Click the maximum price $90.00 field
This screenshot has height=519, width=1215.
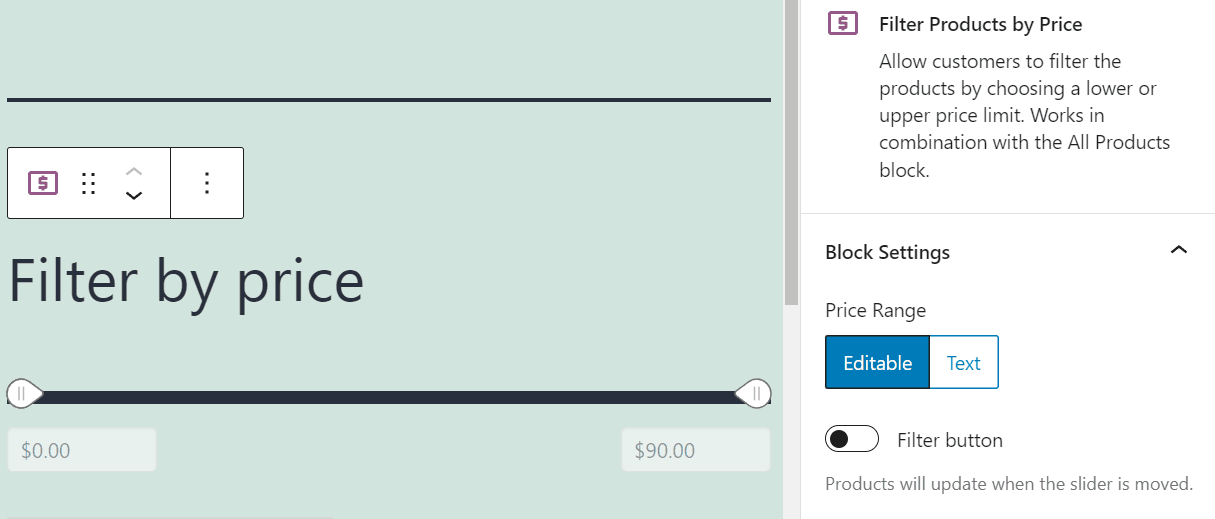pos(695,450)
